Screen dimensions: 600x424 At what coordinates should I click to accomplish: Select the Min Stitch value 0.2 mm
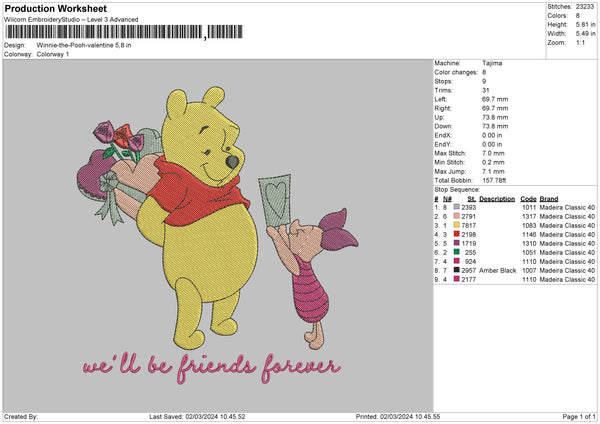pos(493,162)
